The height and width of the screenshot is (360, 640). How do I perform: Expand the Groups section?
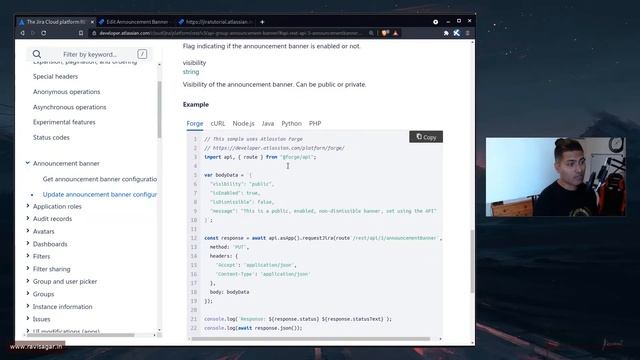coord(28,293)
